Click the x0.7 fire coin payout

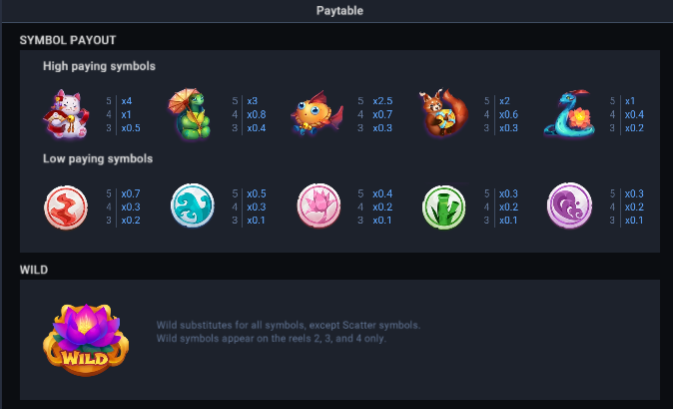(130, 194)
